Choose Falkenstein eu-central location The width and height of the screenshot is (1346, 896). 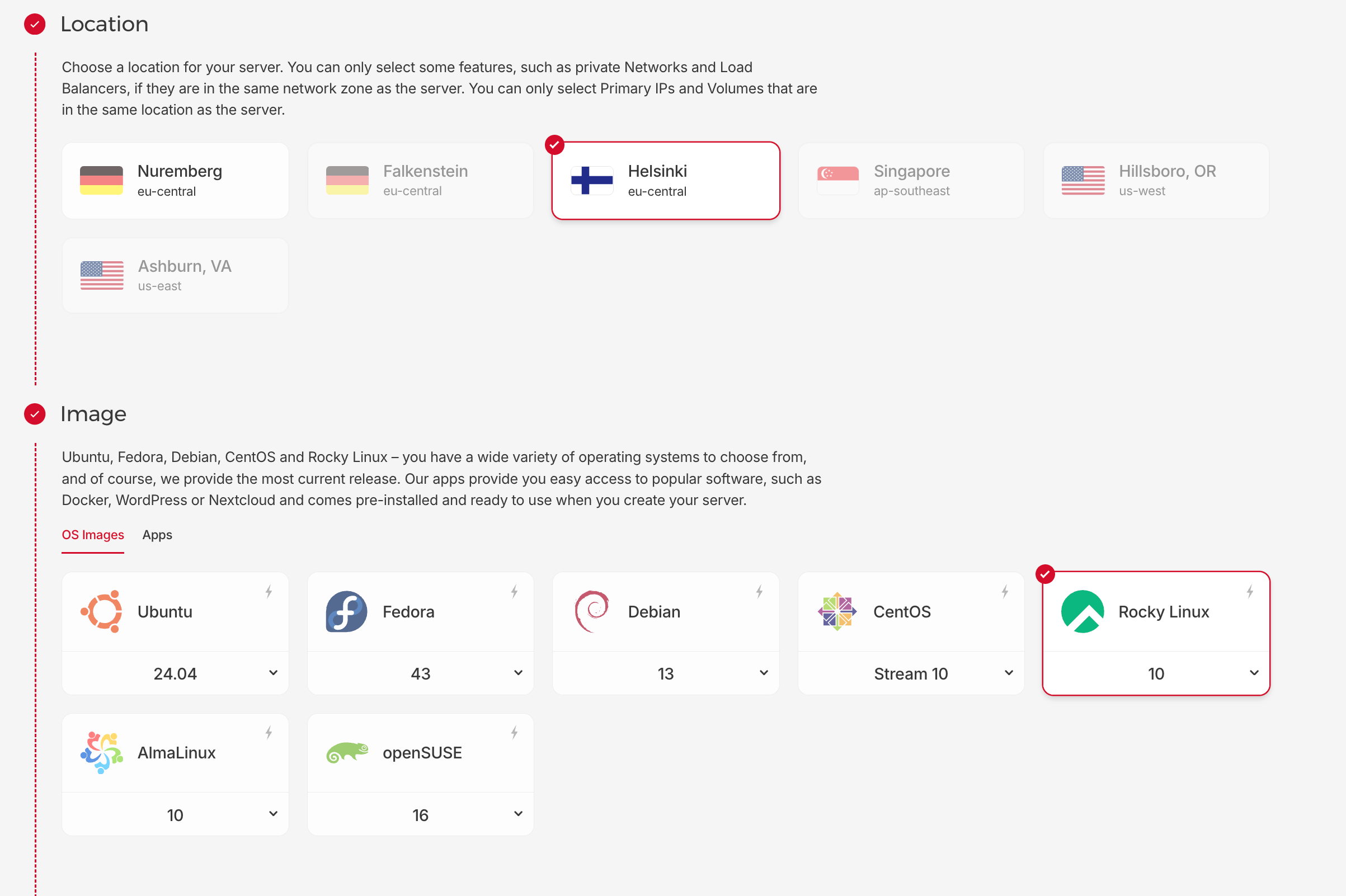(420, 181)
